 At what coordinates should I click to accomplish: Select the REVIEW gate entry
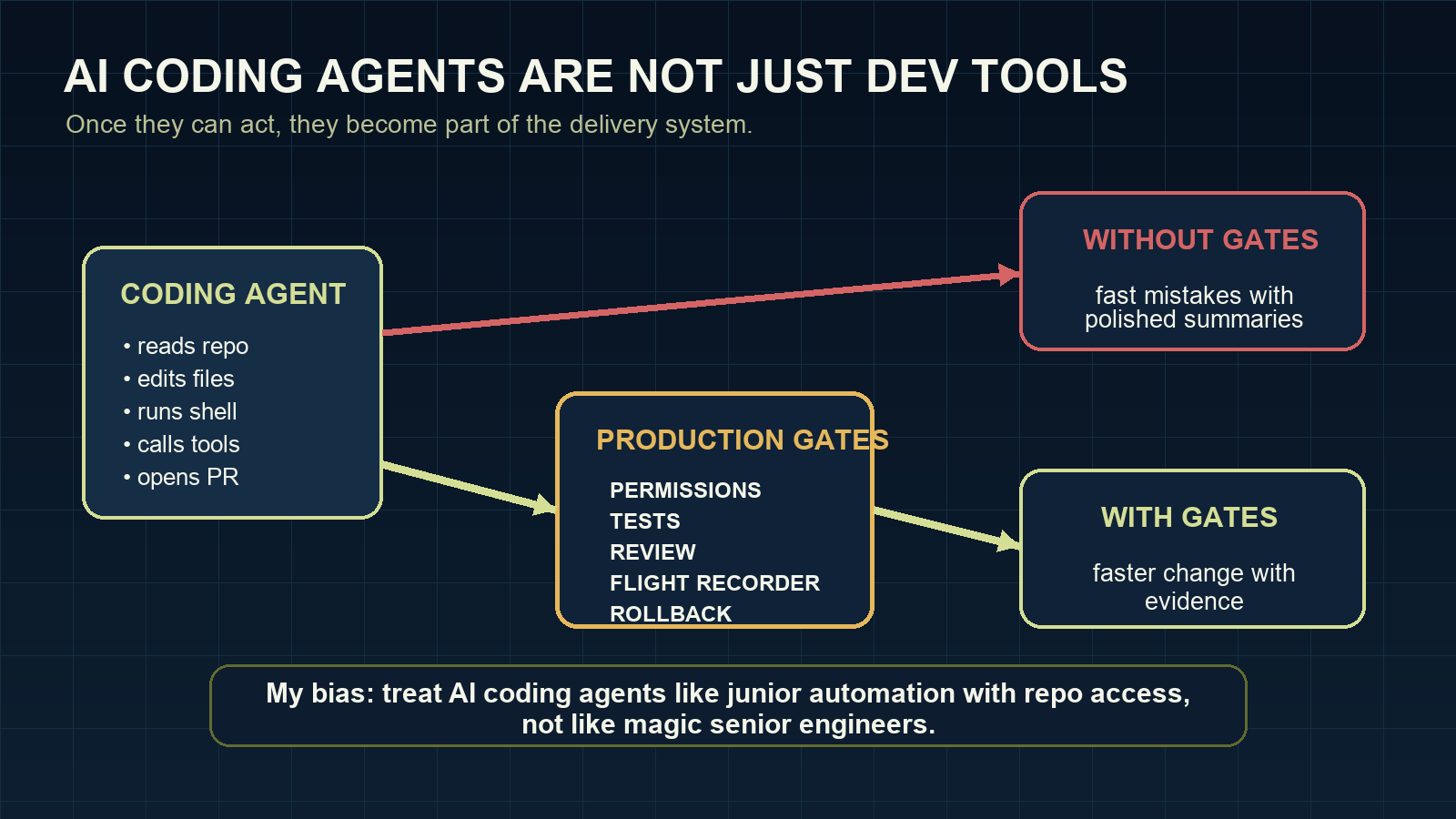(652, 552)
